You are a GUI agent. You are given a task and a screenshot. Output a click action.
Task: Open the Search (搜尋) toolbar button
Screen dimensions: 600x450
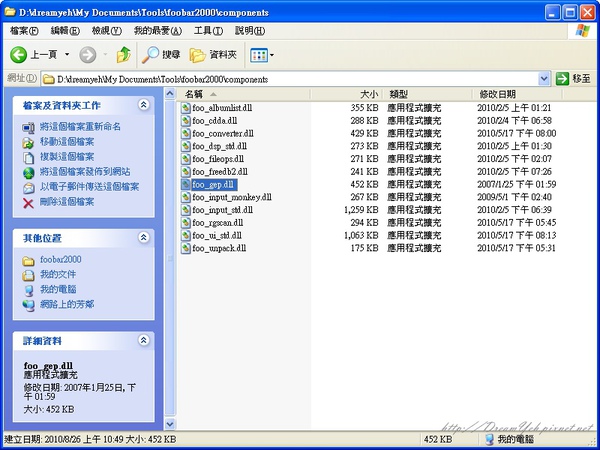click(x=161, y=55)
